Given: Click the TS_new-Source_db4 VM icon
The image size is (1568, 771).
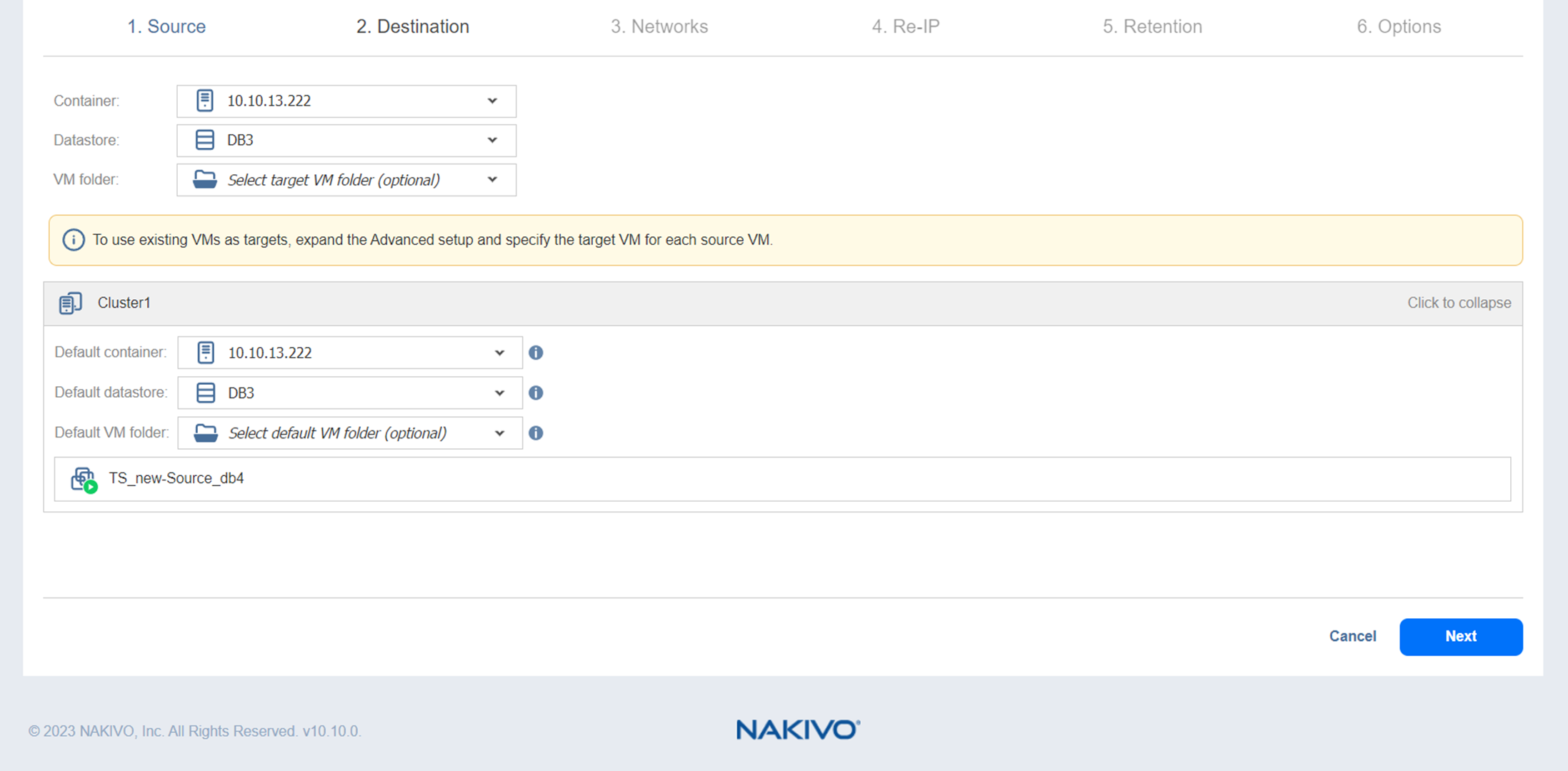Looking at the screenshot, I should 84,479.
